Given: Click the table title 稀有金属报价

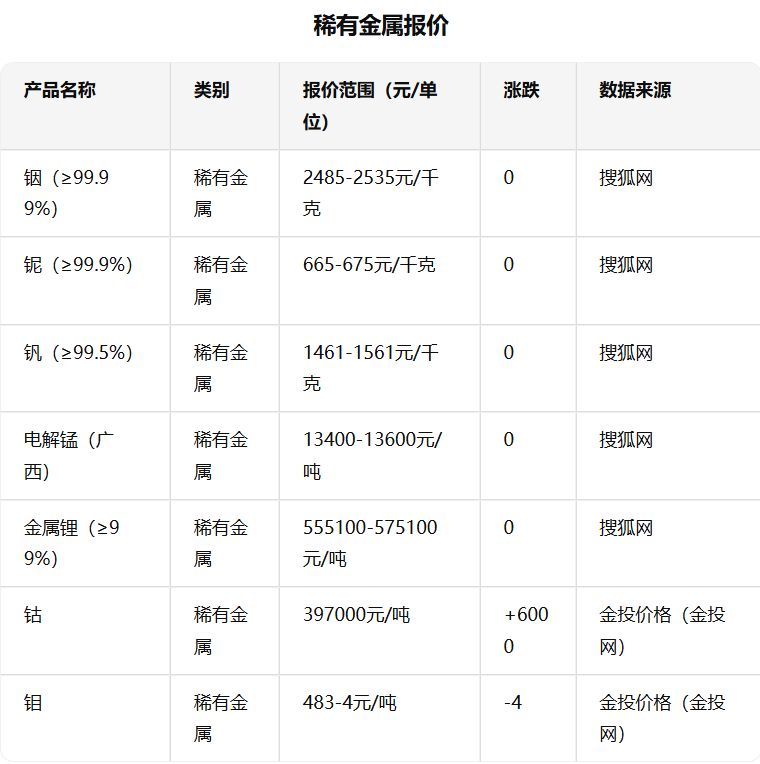Looking at the screenshot, I should 380,26.
